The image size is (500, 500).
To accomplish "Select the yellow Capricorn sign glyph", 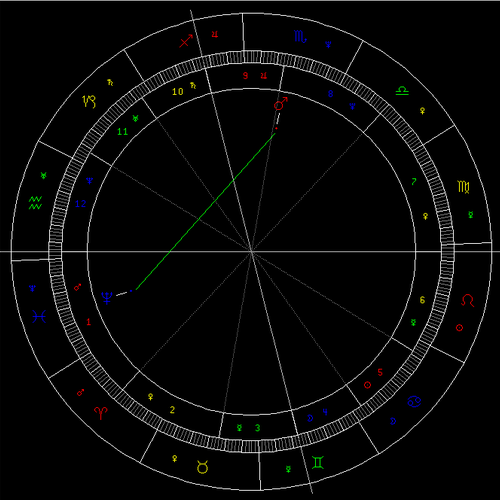I will pyautogui.click(x=89, y=101).
